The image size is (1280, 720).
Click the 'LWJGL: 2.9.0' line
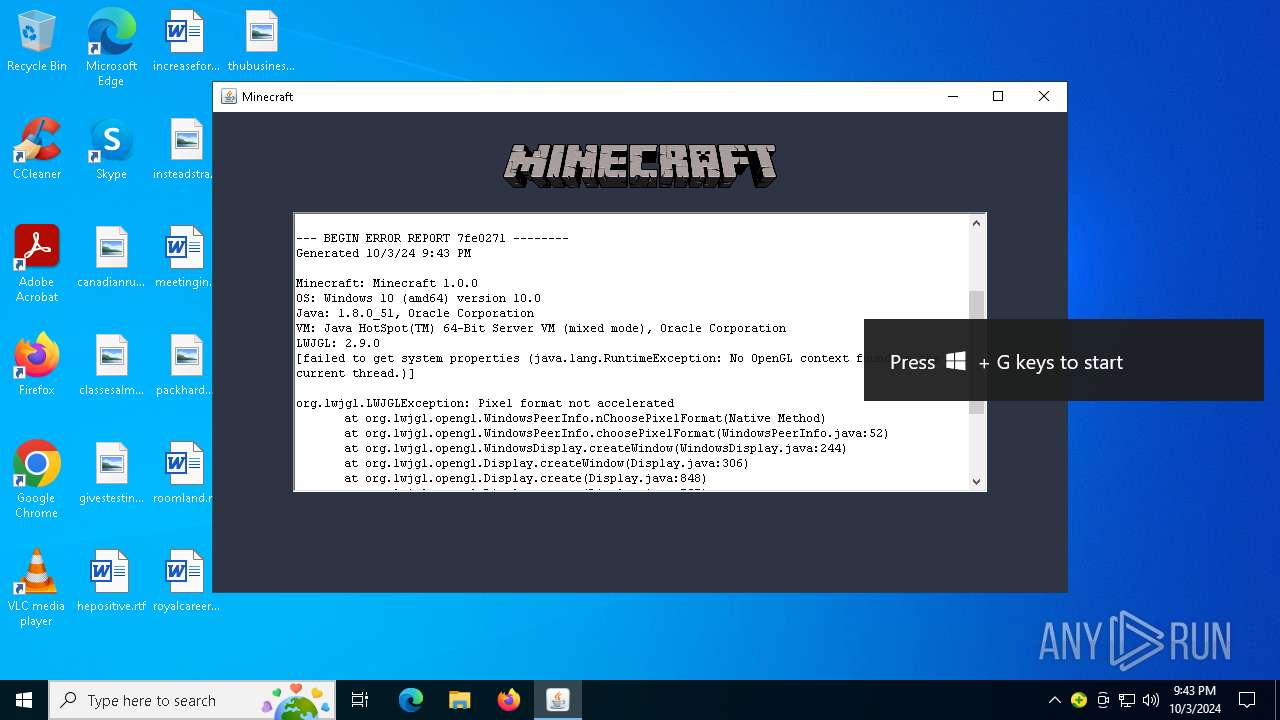(338, 343)
